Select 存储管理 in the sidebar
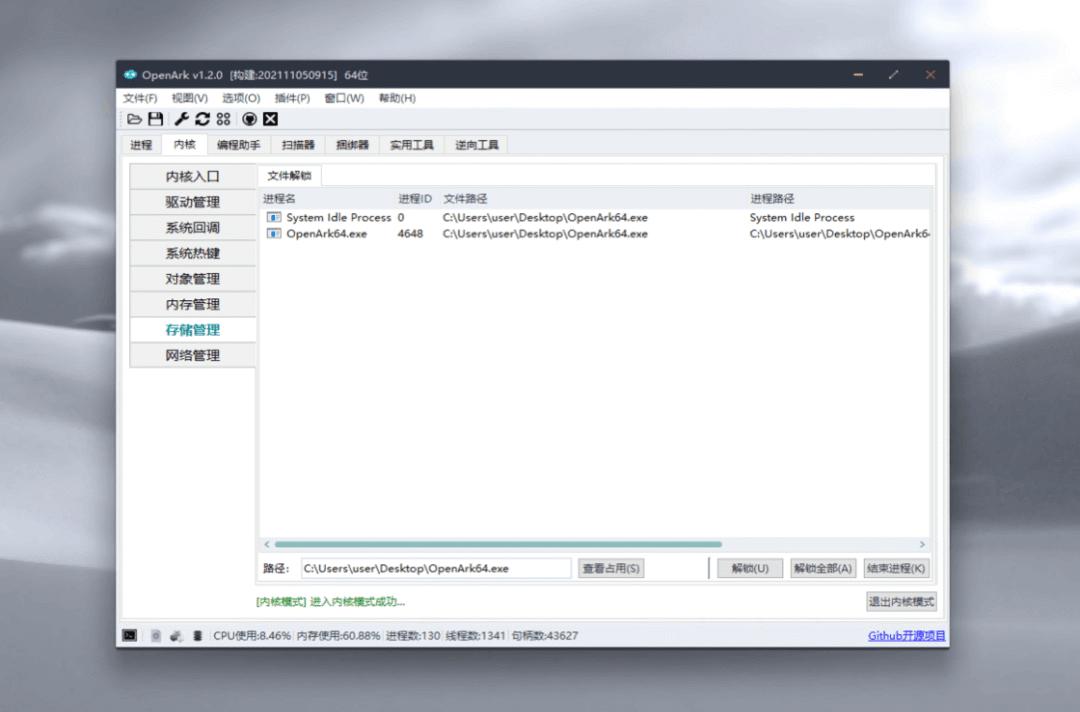Viewport: 1080px width, 712px height. 192,329
